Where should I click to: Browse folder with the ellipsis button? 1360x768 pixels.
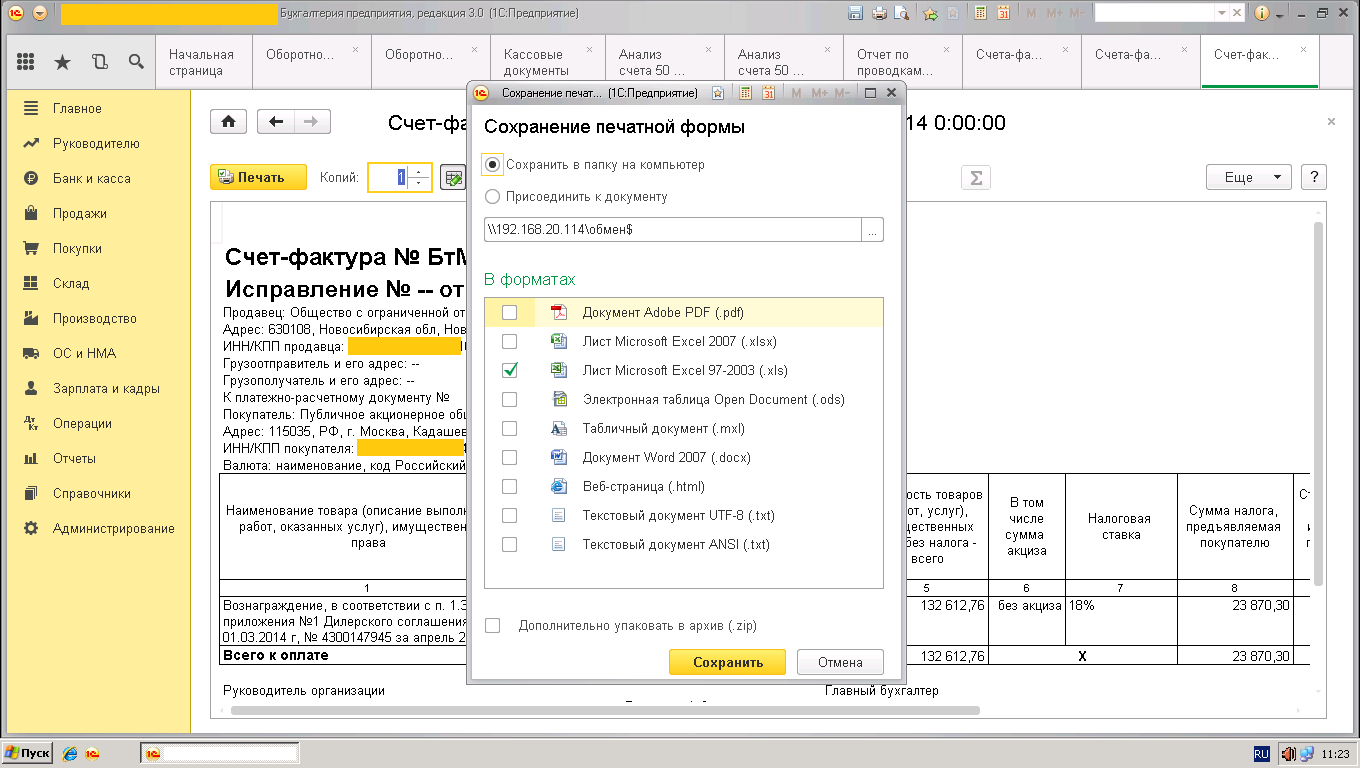tap(873, 229)
